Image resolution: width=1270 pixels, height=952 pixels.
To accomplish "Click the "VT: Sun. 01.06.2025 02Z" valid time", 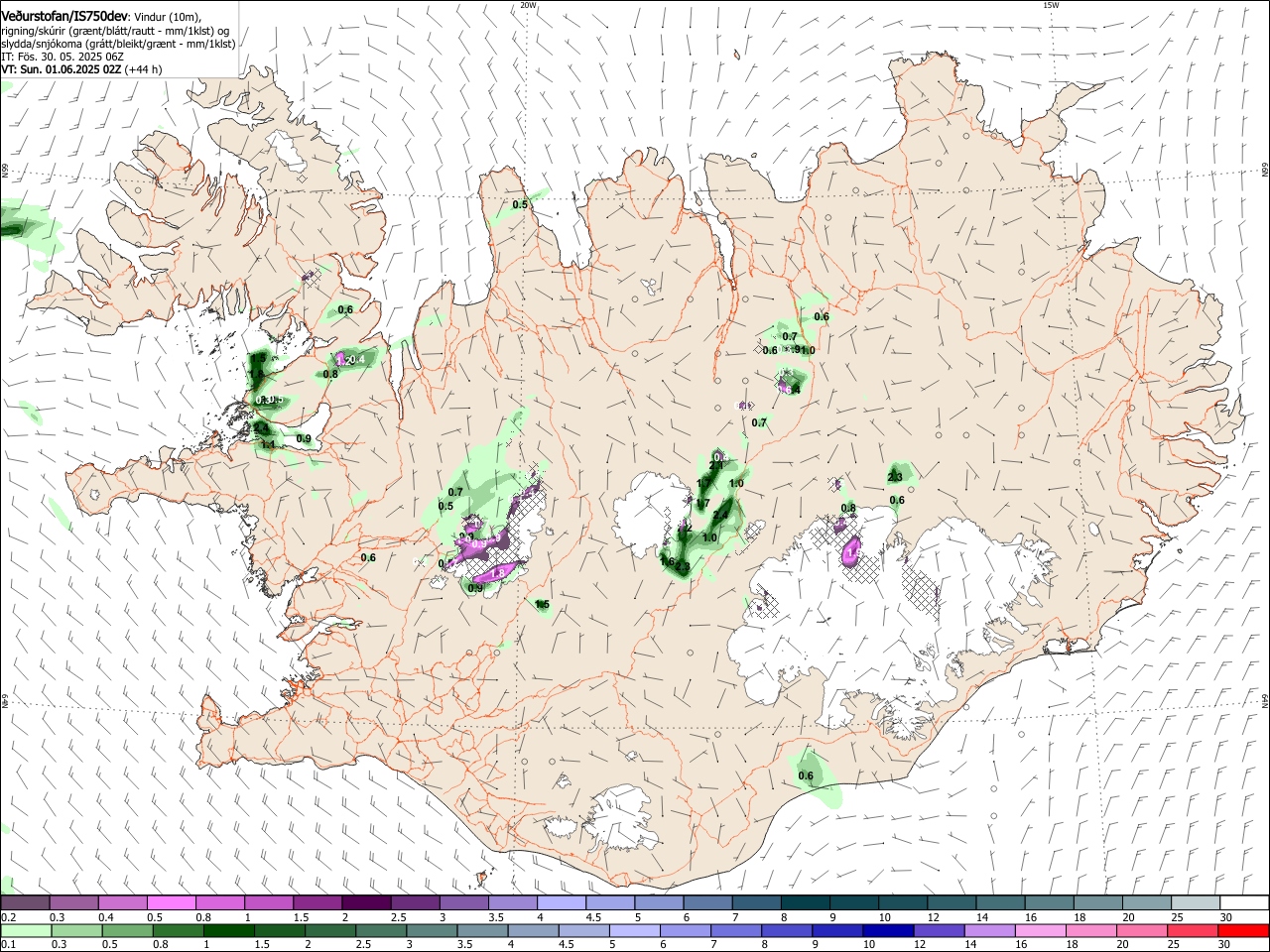I will [62, 69].
